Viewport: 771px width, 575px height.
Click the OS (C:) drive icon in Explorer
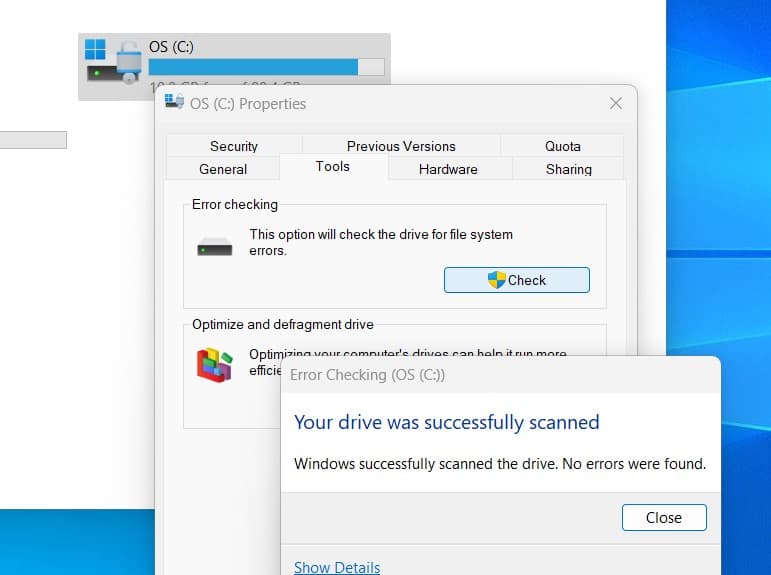113,61
